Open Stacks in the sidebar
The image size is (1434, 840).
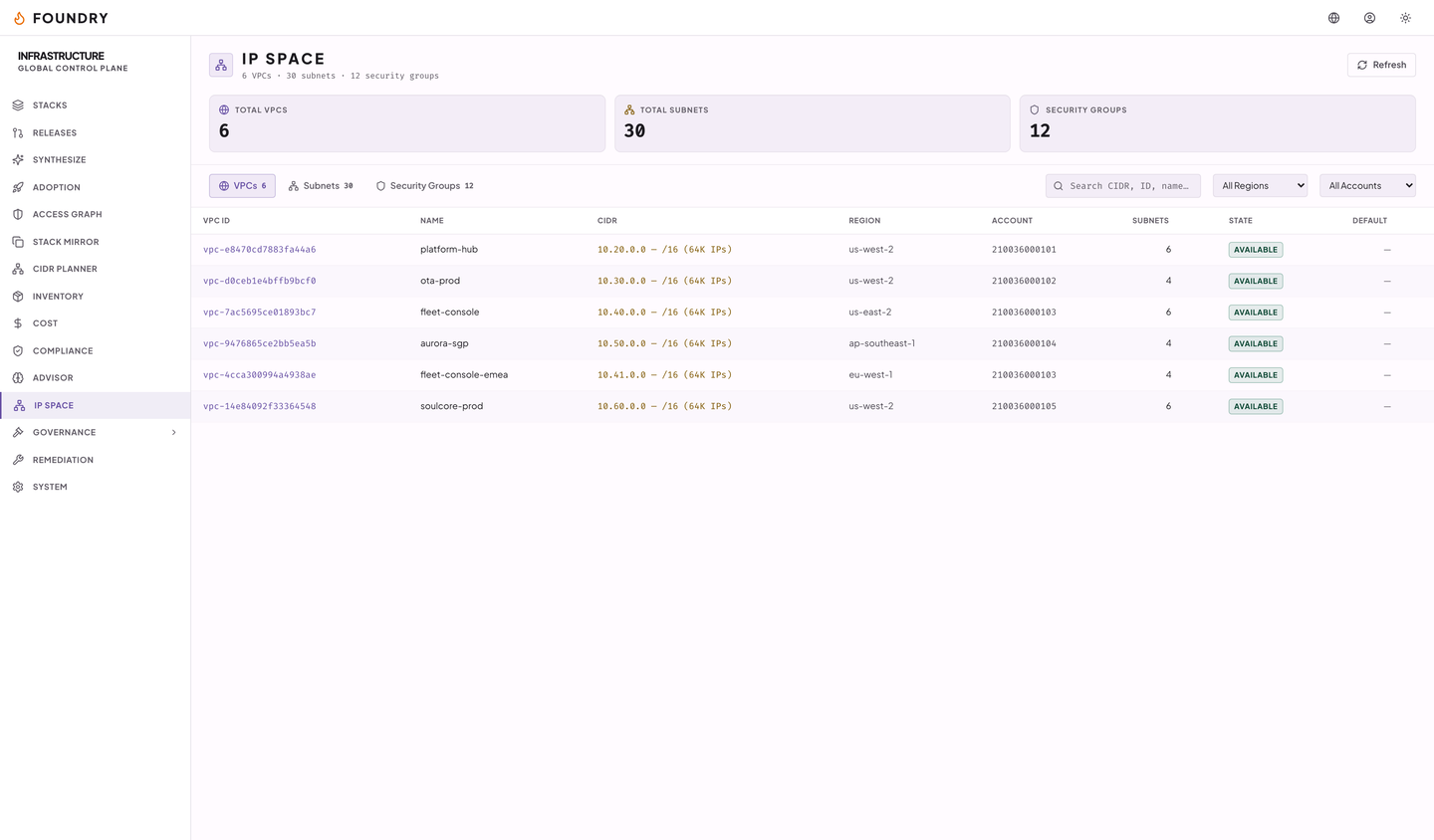[95, 105]
